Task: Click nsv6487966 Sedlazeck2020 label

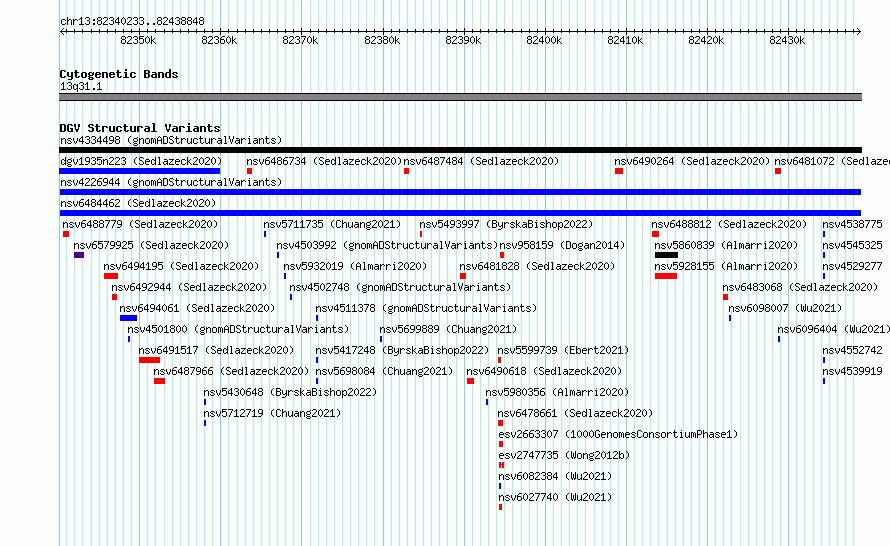Action: pos(231,371)
